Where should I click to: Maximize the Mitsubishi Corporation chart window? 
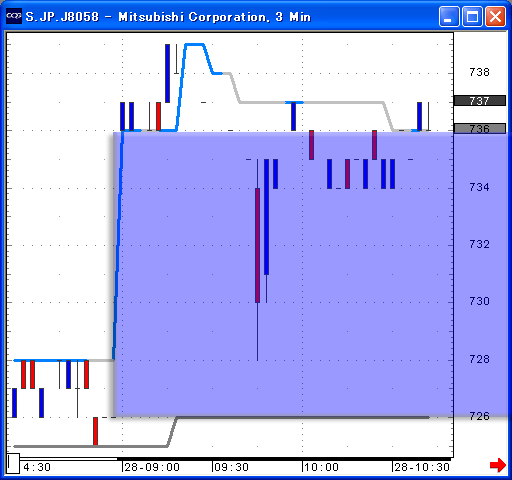pyautogui.click(x=472, y=16)
